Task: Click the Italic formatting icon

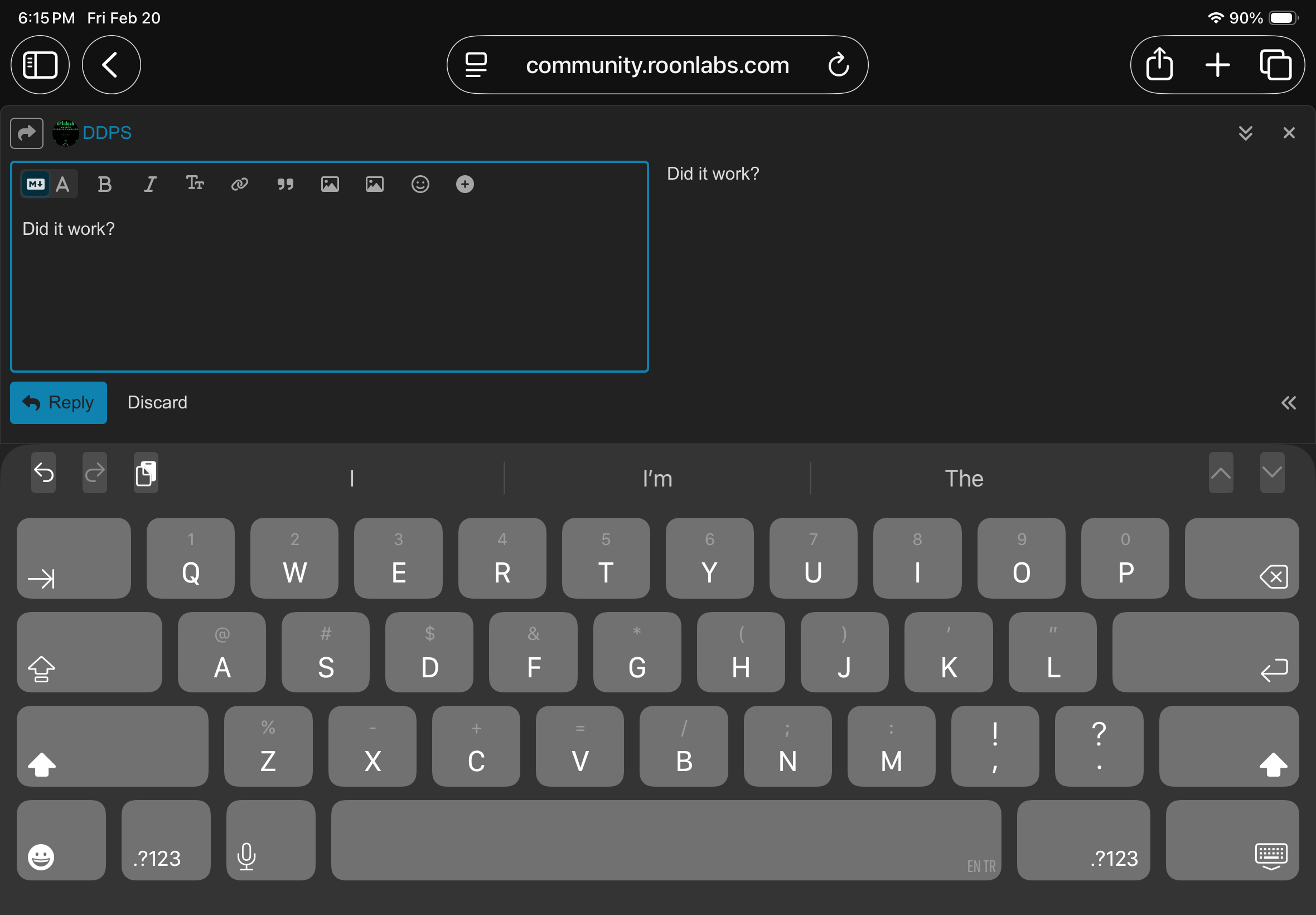Action: [x=149, y=184]
